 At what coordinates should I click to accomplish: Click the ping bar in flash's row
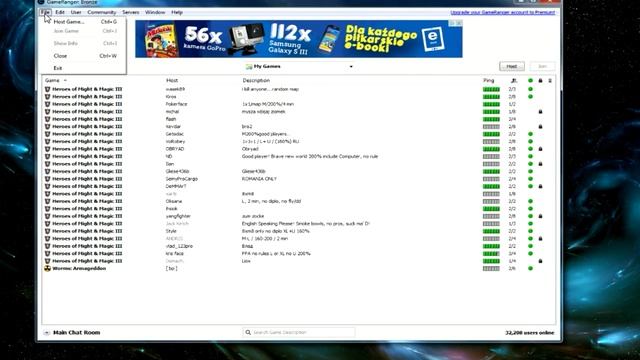pos(491,119)
